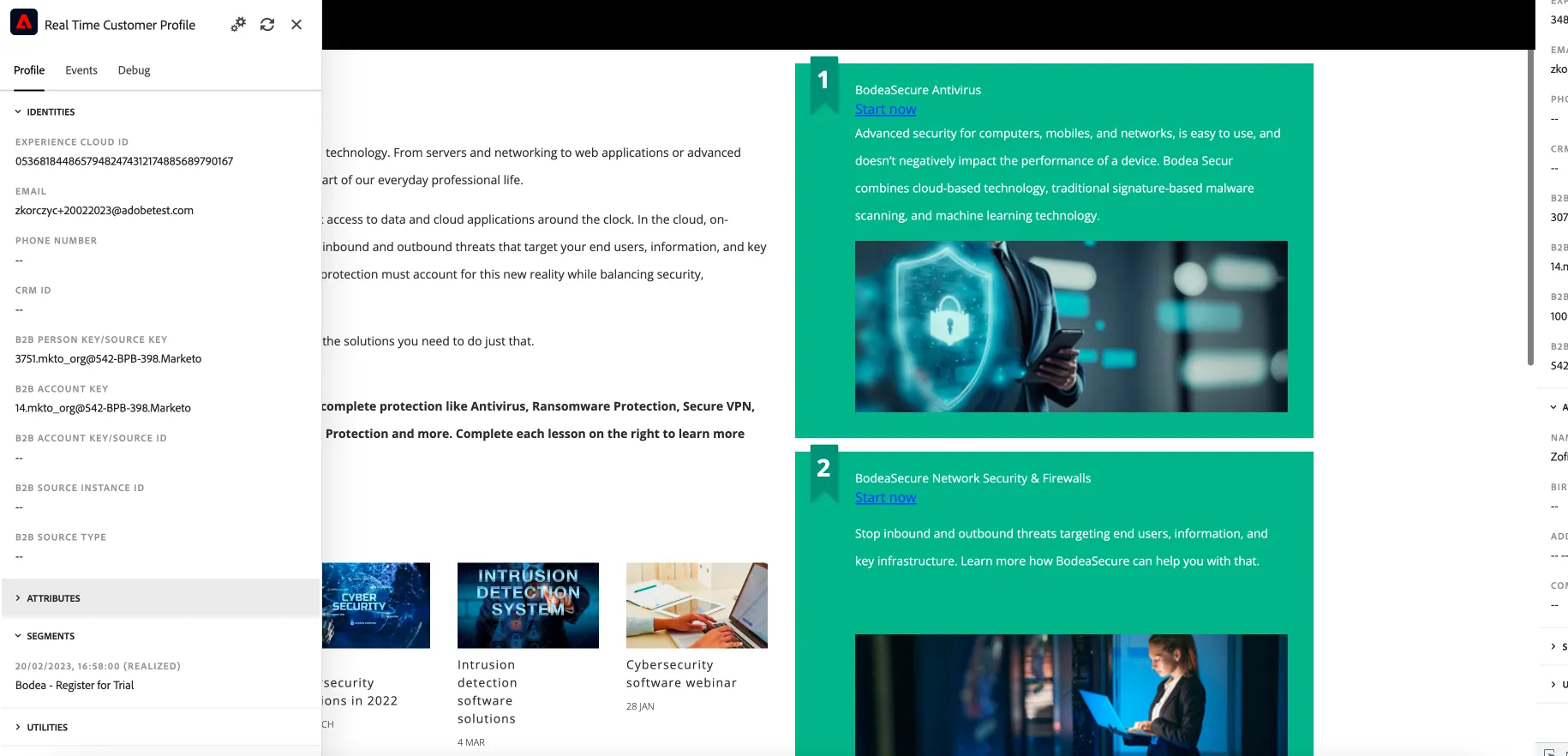Open the Debug tab
1568x756 pixels.
134,70
